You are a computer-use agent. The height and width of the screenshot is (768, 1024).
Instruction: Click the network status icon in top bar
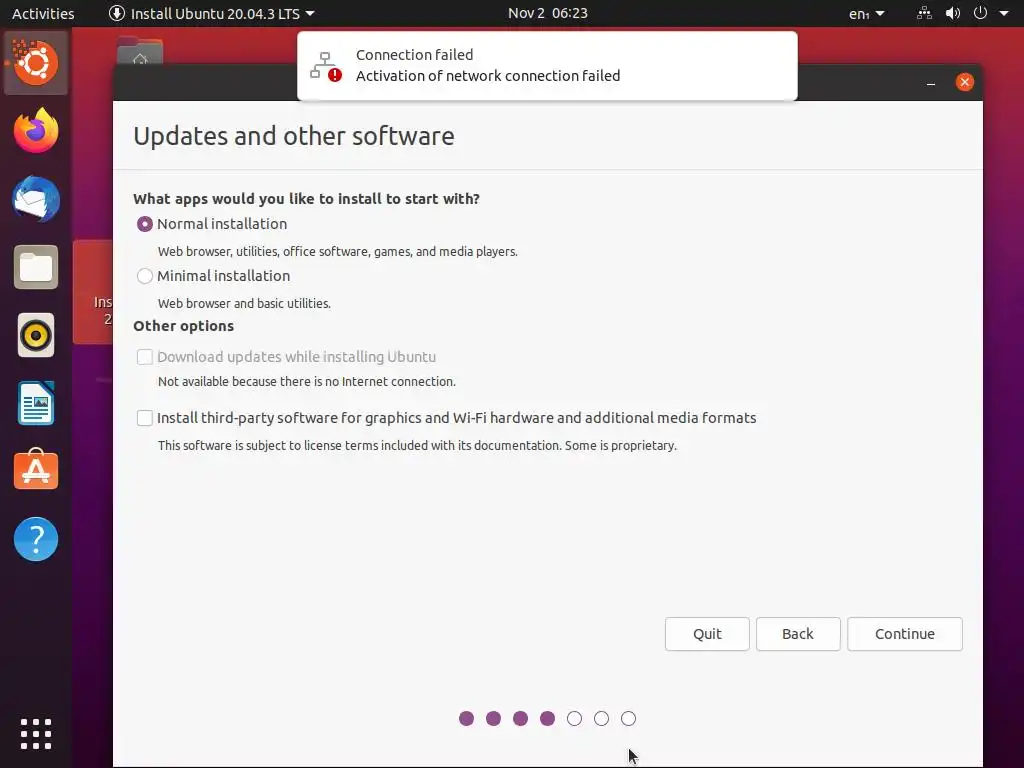(x=924, y=13)
